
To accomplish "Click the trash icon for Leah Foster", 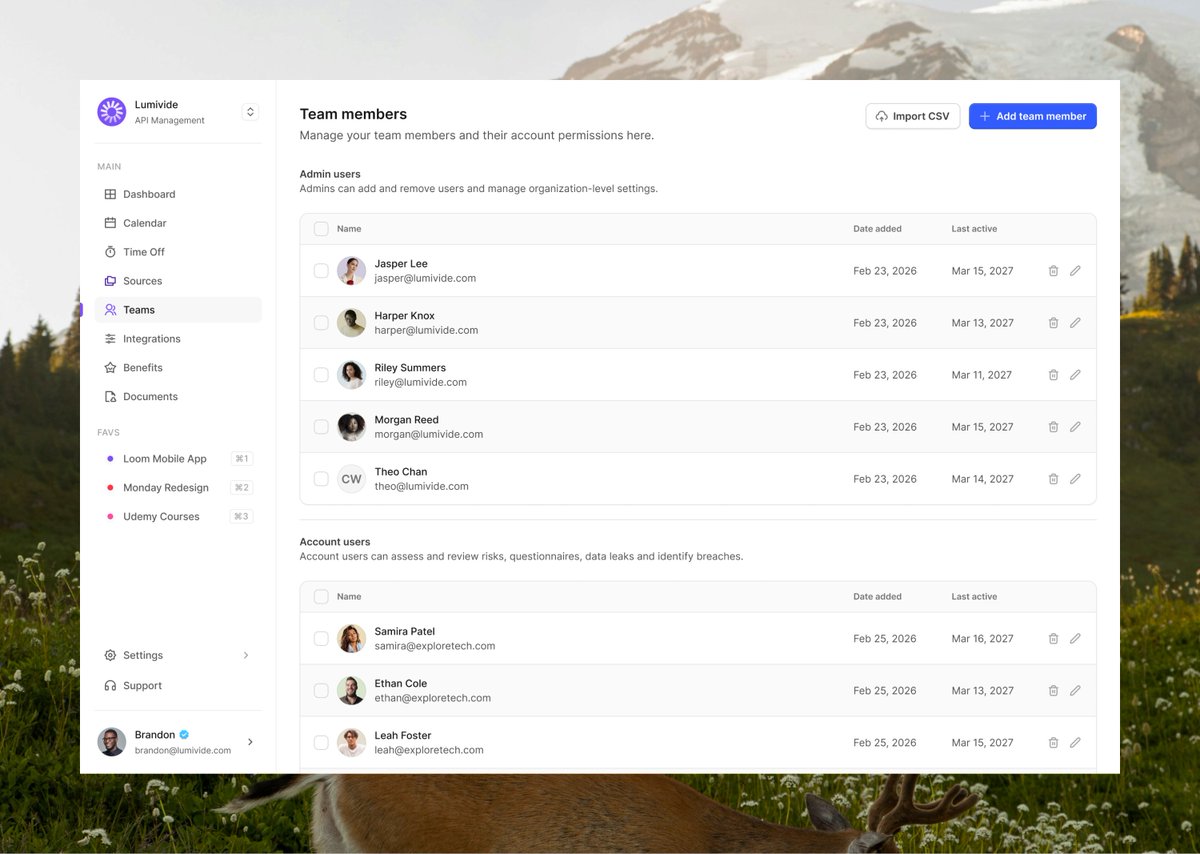I will click(x=1053, y=743).
